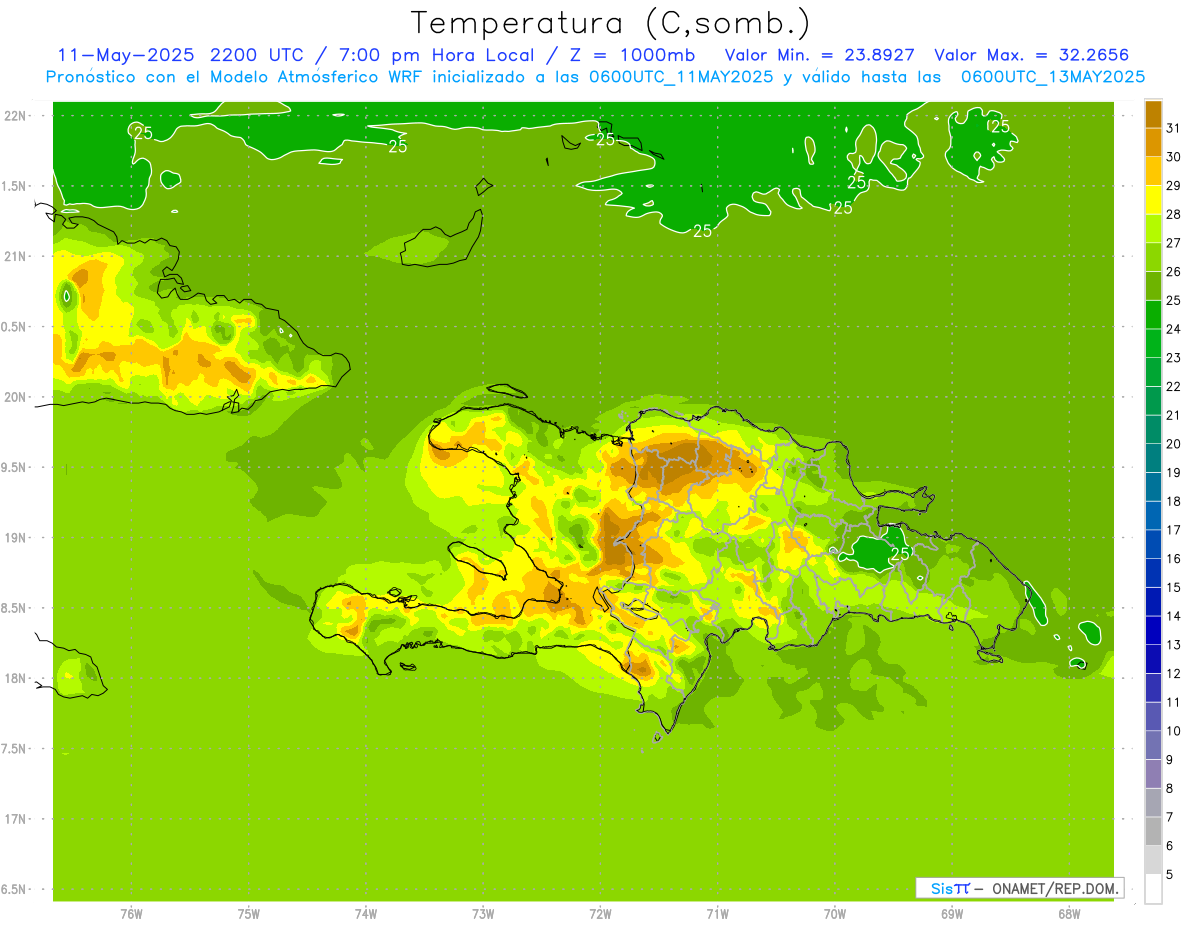Click the "25" contour label over eastern Dominican Republic
The width and height of the screenshot is (1200, 927).
point(900,552)
